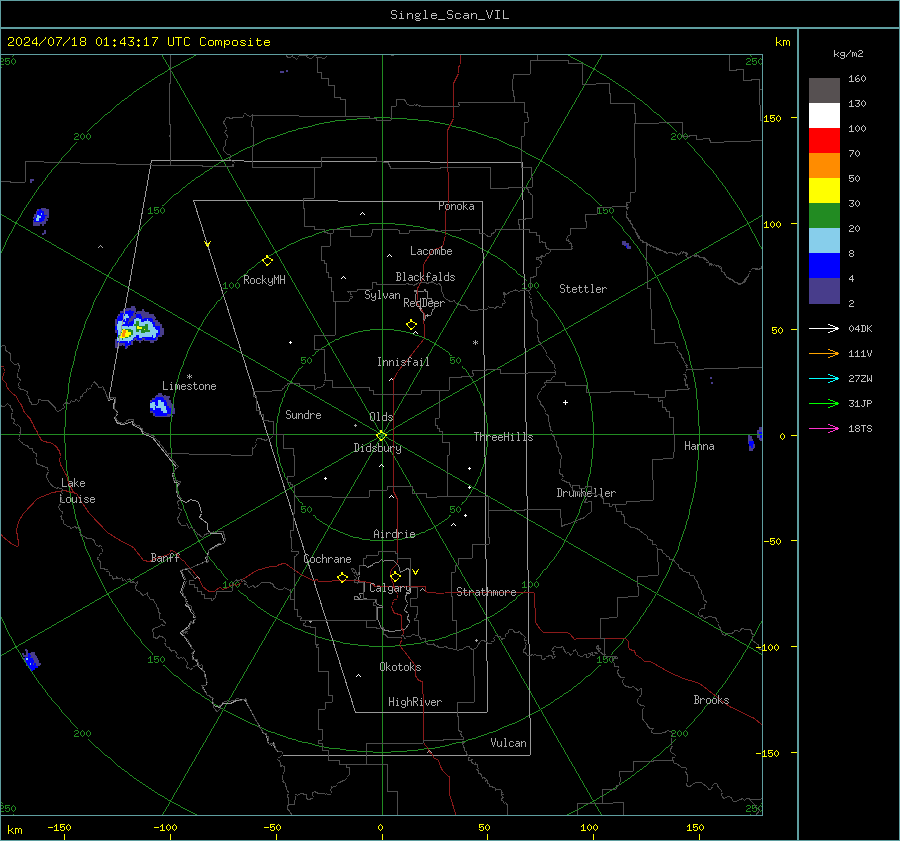Click the 2024/07/18 01:43:17 UTC Composite timestamp
Image resolution: width=900 pixels, height=841 pixels.
point(138,42)
